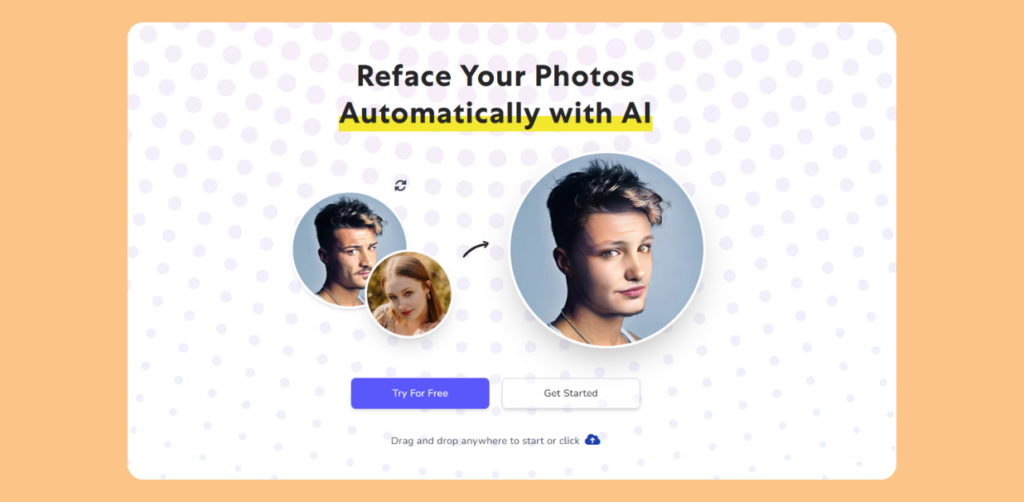
Task: Click the Drag and drop upload text
Action: (485, 441)
